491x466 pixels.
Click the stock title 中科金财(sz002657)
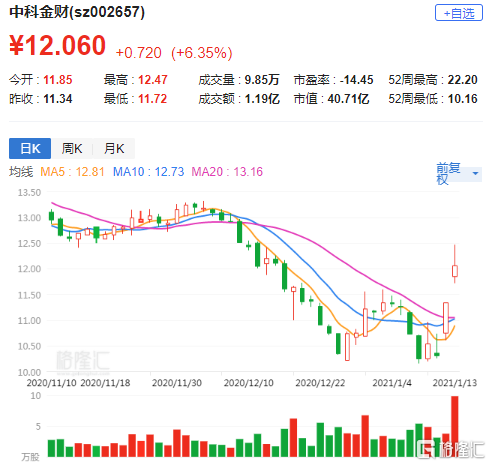[77, 12]
